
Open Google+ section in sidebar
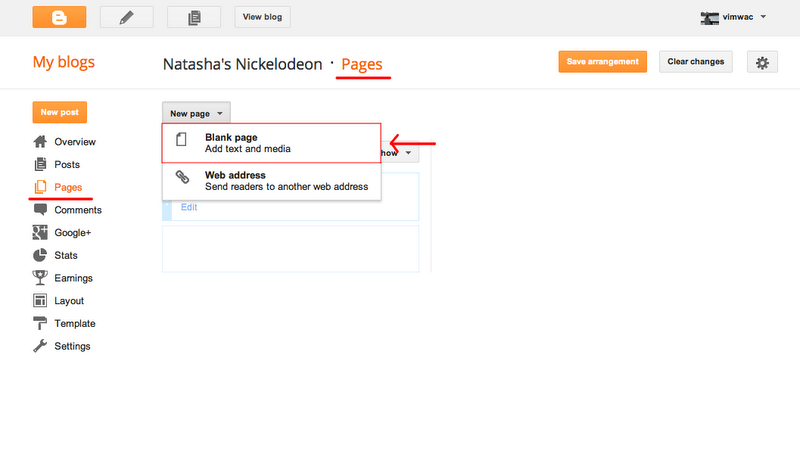(x=72, y=233)
